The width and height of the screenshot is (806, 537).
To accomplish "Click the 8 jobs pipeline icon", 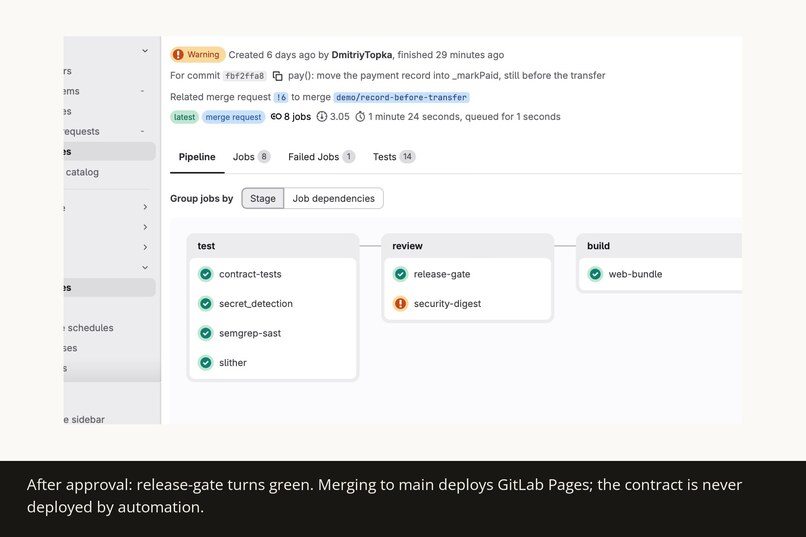I will click(276, 117).
